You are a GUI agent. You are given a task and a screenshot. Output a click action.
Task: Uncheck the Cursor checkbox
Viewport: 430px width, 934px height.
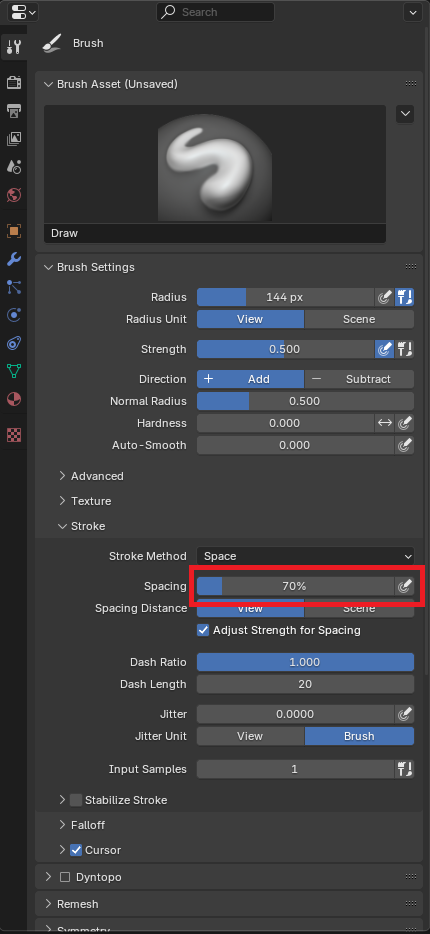(x=76, y=850)
